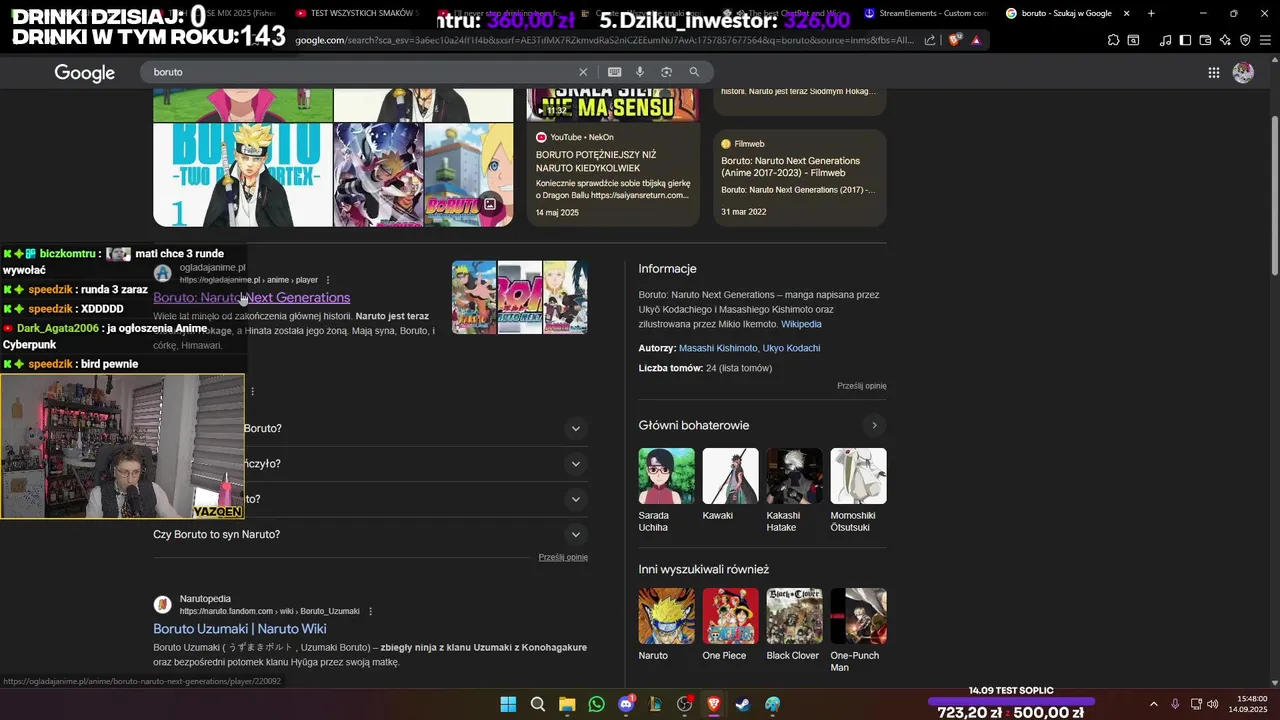
Task: Open File Explorer from the taskbar
Action: pos(567,704)
